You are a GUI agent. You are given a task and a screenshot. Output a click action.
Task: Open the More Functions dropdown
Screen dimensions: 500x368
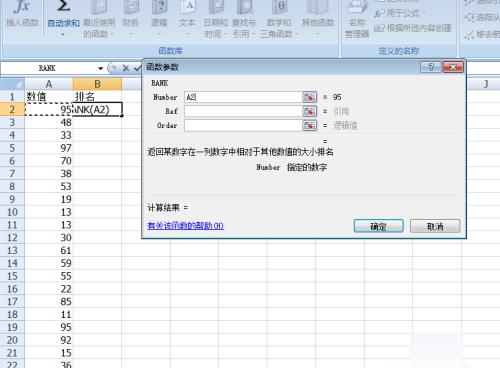(318, 18)
